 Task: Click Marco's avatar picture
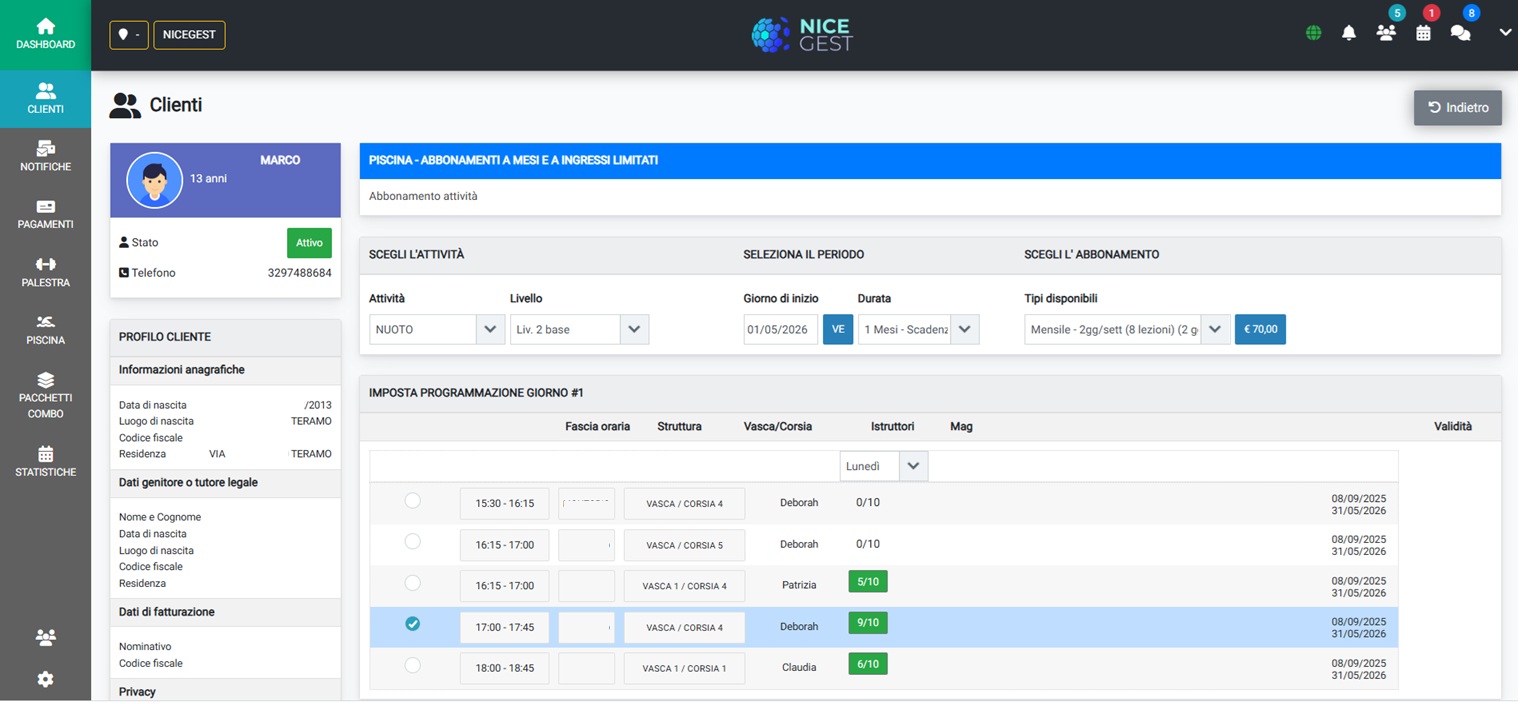click(x=154, y=181)
